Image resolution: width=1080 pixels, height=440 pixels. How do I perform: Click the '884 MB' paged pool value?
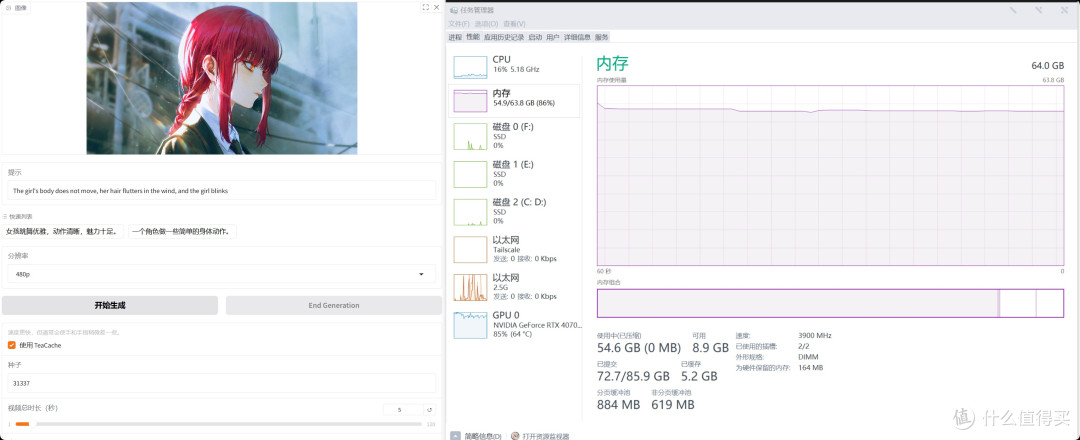(619, 405)
